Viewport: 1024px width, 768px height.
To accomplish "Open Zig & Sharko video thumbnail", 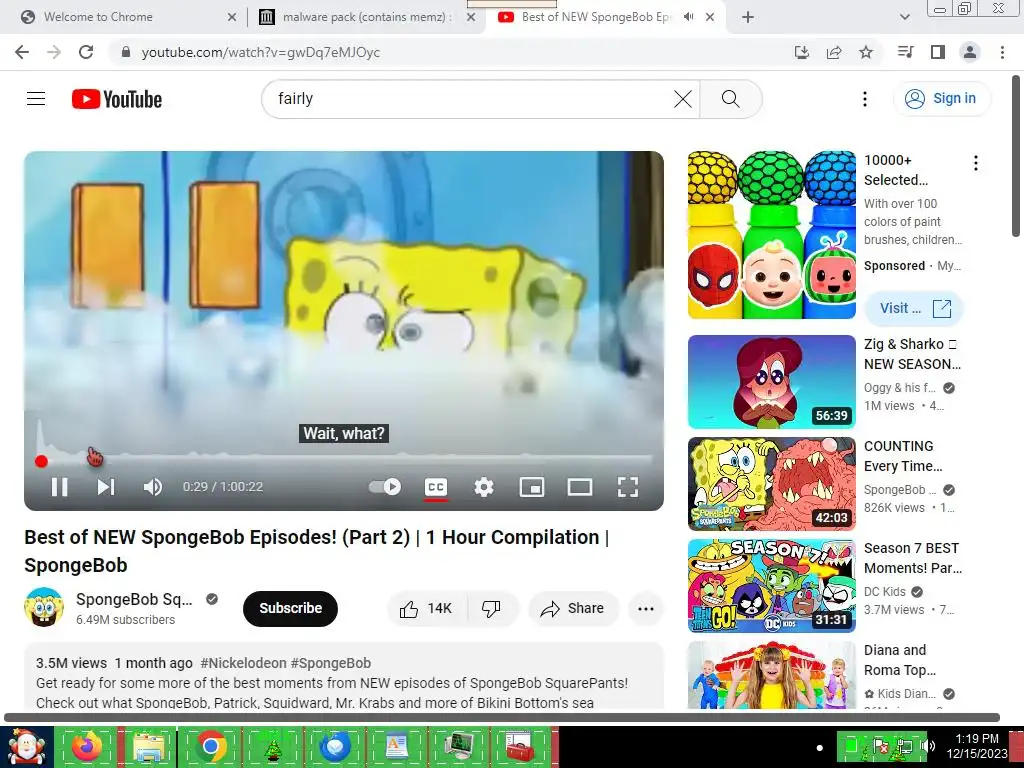I will 771,381.
